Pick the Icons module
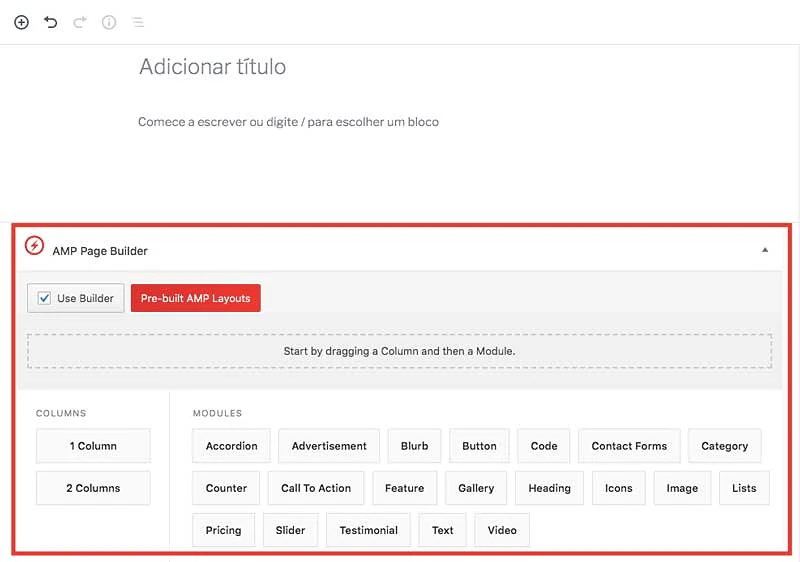Screen dimensions: 800x562 coord(618,488)
